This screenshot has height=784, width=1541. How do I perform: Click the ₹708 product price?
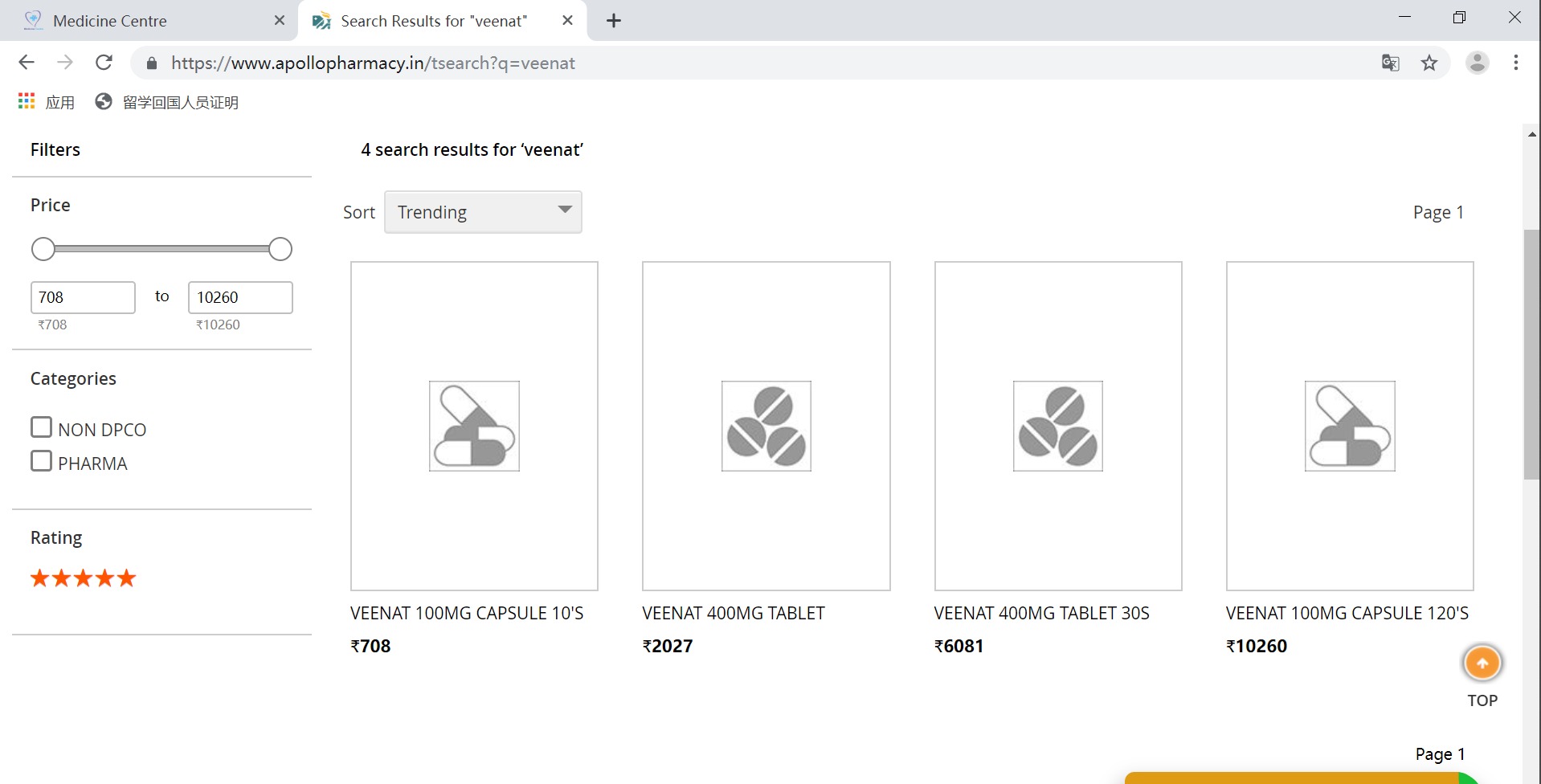370,646
